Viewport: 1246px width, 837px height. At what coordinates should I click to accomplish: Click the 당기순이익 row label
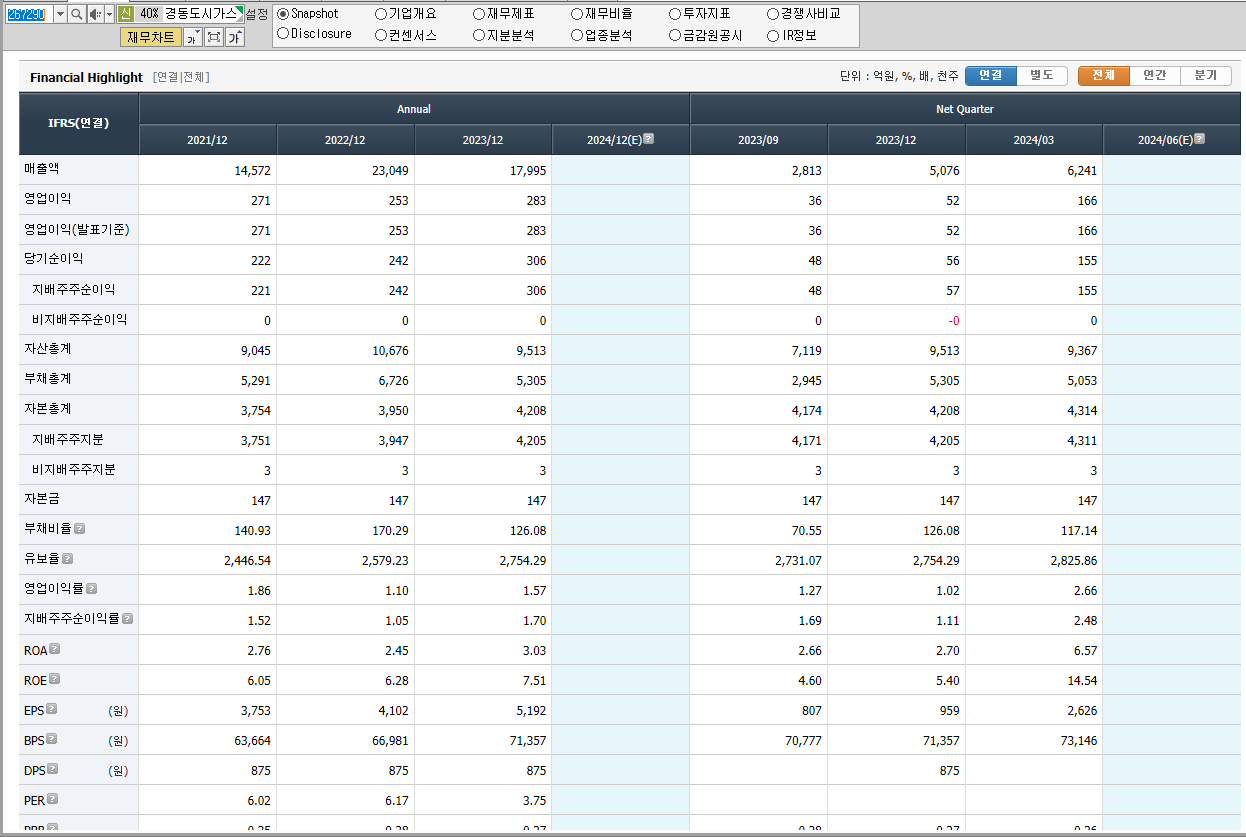tap(54, 259)
